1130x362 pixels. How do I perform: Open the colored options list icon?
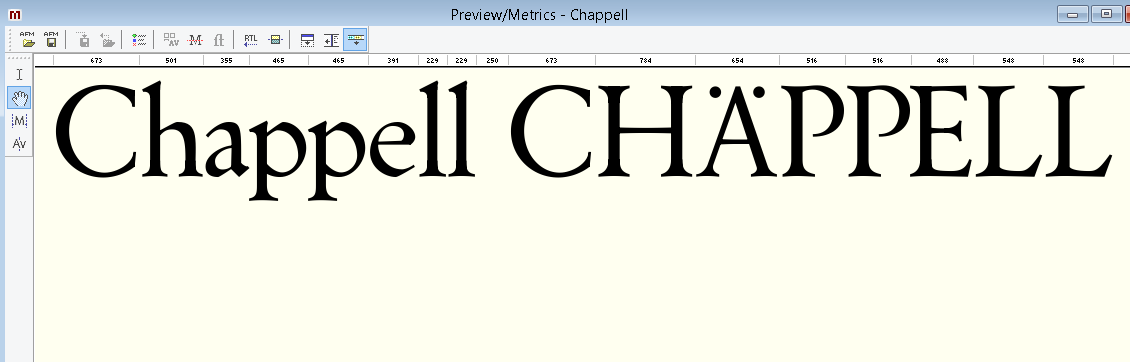pos(139,39)
